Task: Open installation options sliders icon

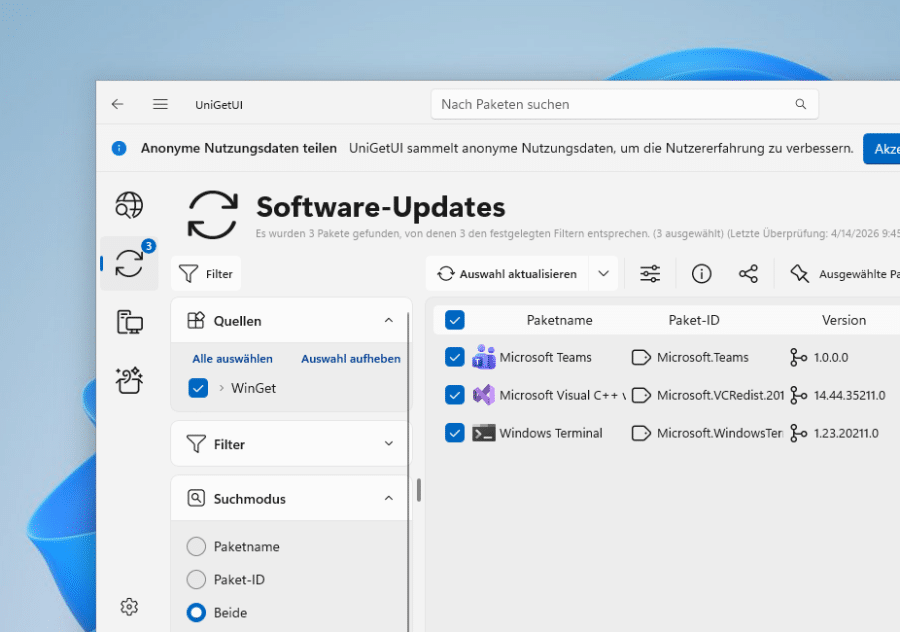Action: pos(650,274)
